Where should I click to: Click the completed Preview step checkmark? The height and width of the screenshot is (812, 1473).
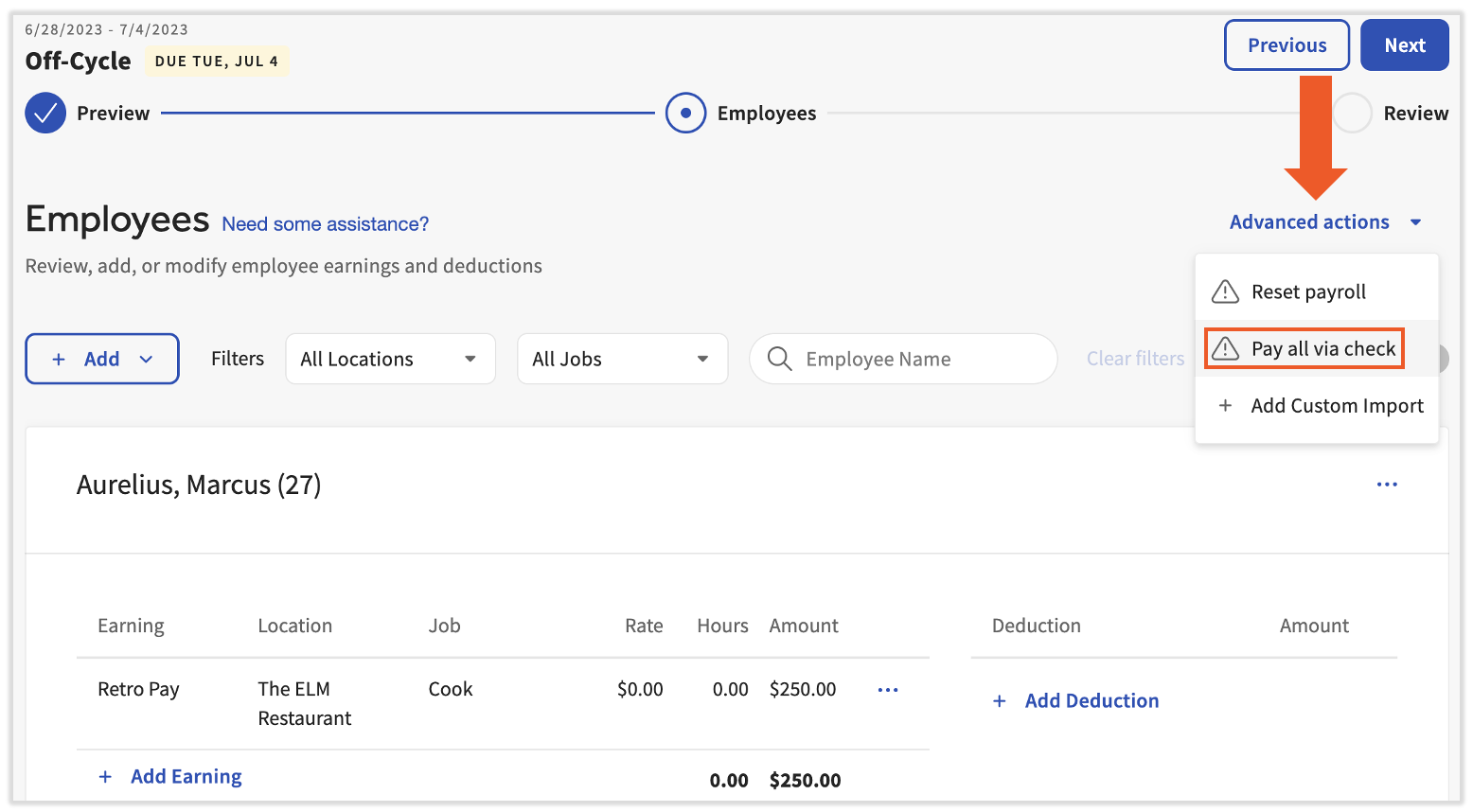tap(45, 113)
